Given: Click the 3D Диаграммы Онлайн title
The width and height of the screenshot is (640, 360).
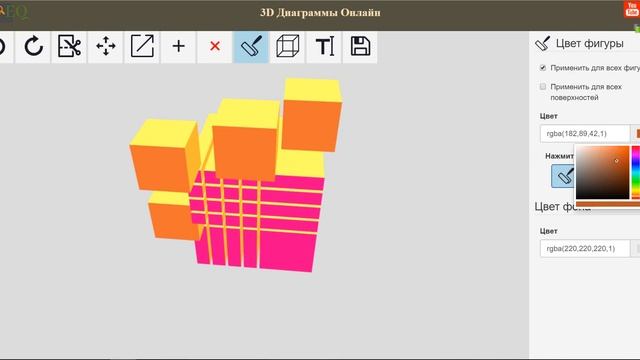Looking at the screenshot, I should coord(320,13).
